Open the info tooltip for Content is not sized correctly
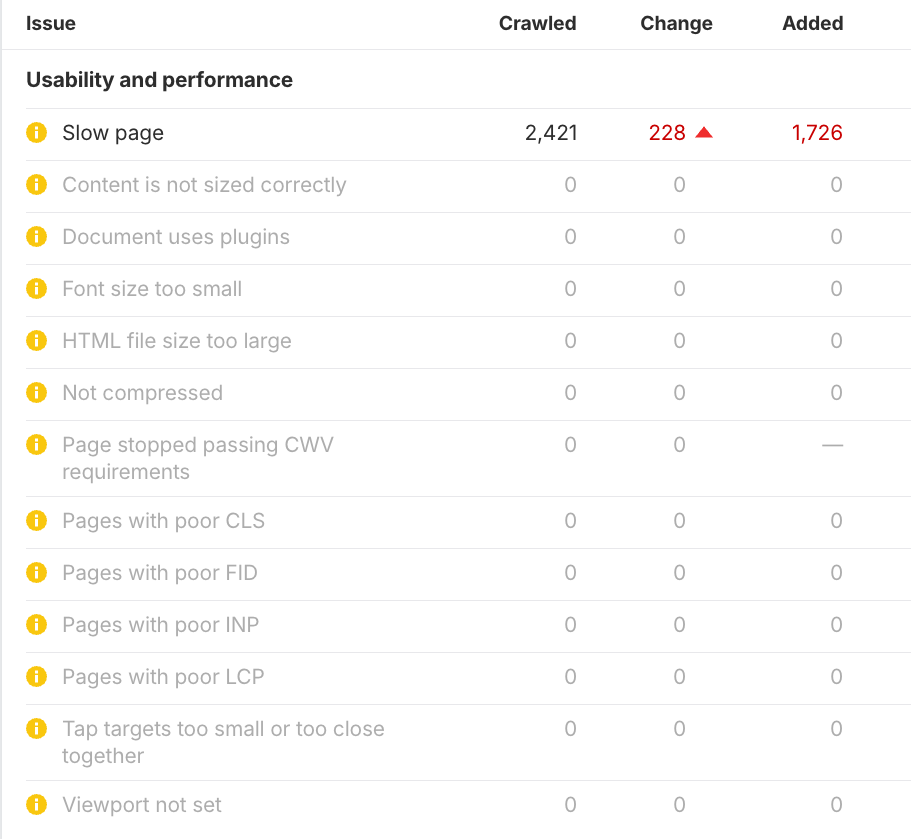 [36, 185]
